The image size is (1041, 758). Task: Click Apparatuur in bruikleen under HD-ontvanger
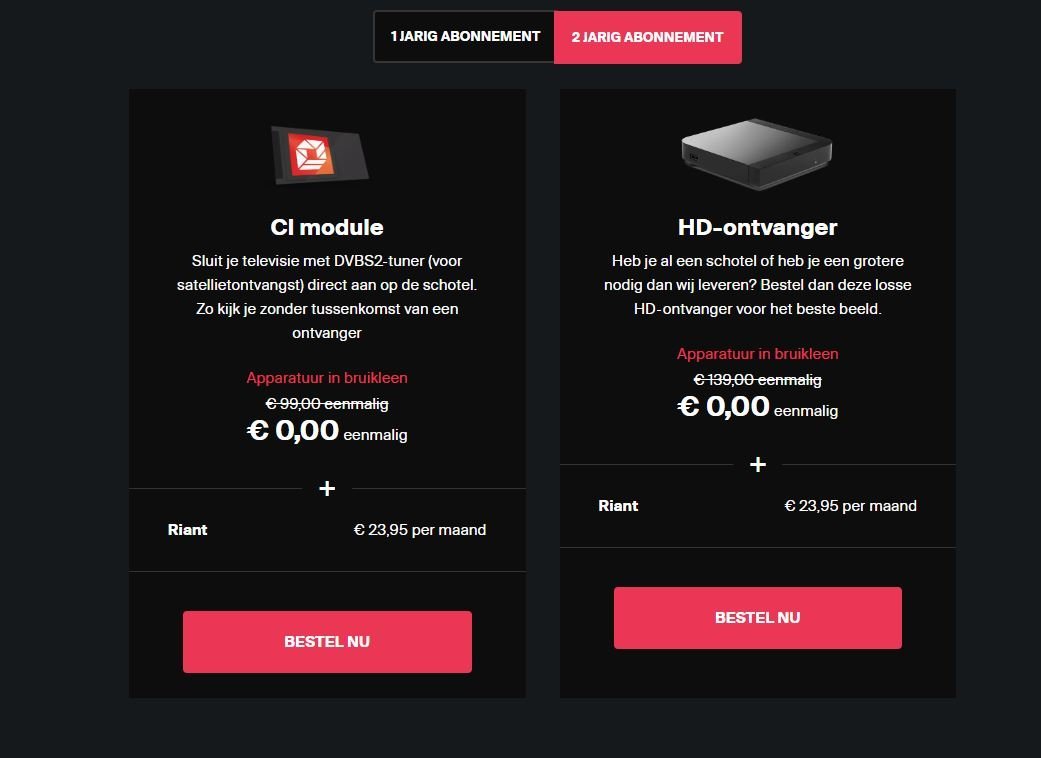(x=757, y=354)
